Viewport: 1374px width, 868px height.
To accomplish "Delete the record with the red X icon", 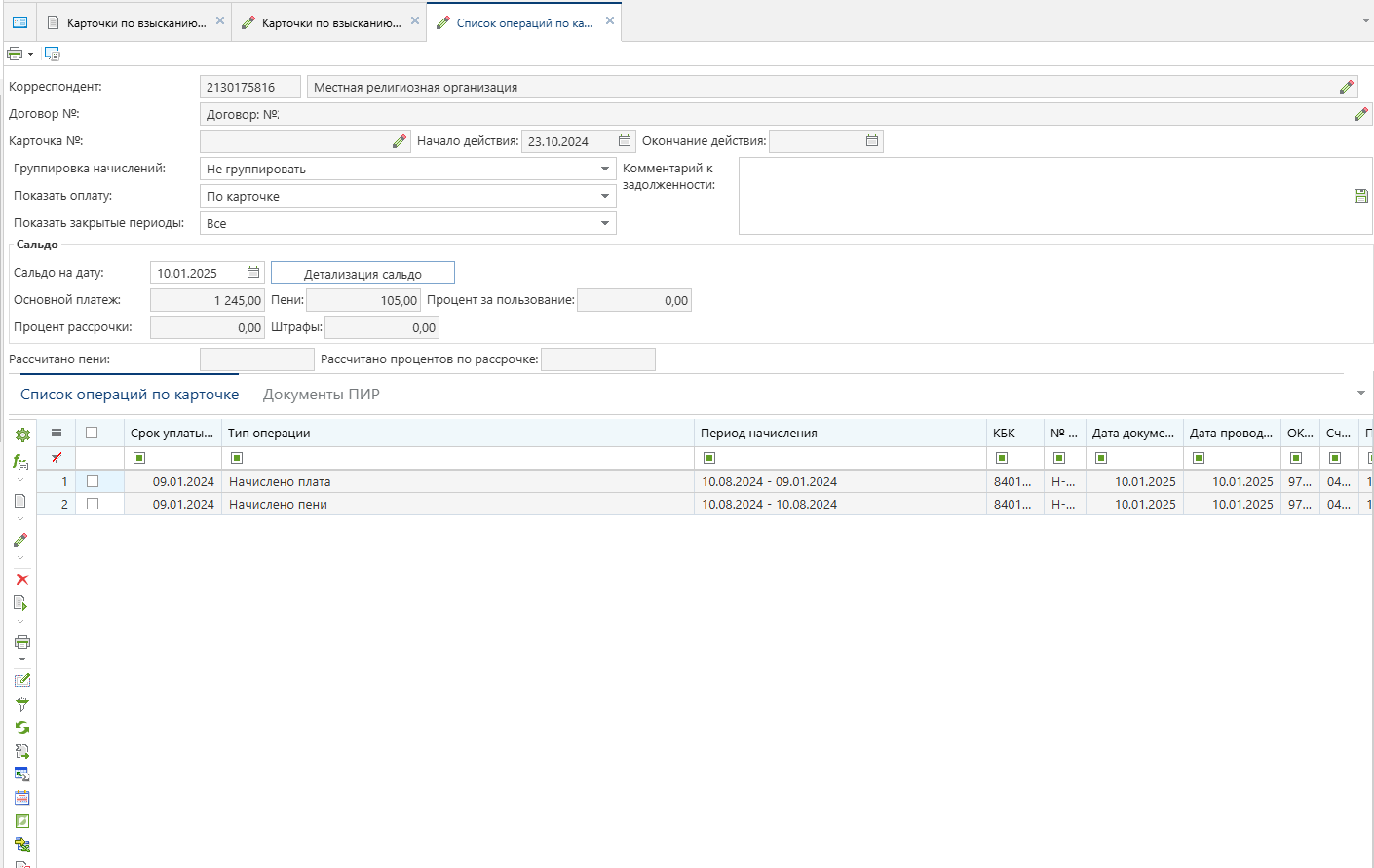I will click(x=22, y=580).
